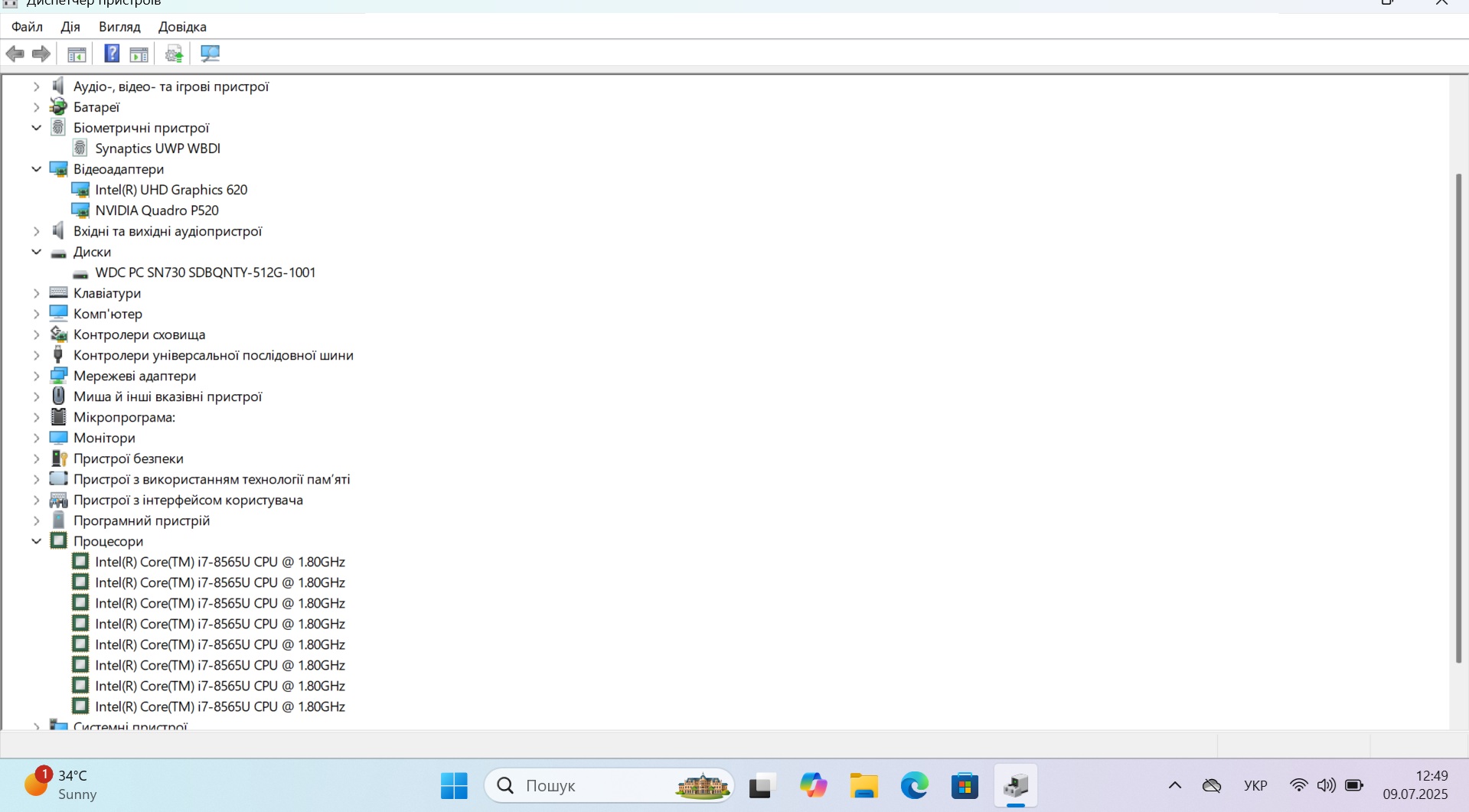Click the NVIDIA Quadro P520 adapter icon
This screenshot has height=812, width=1469.
click(x=80, y=210)
